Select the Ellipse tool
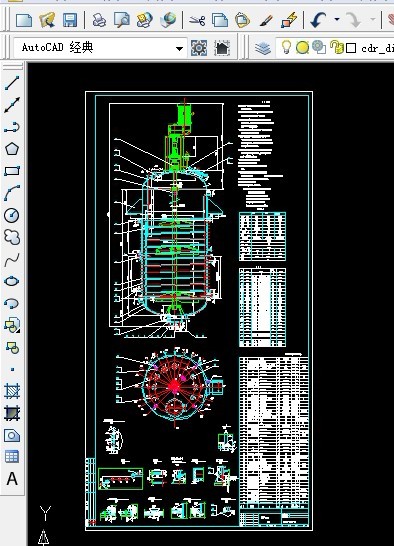The image size is (394, 546). tap(12, 281)
